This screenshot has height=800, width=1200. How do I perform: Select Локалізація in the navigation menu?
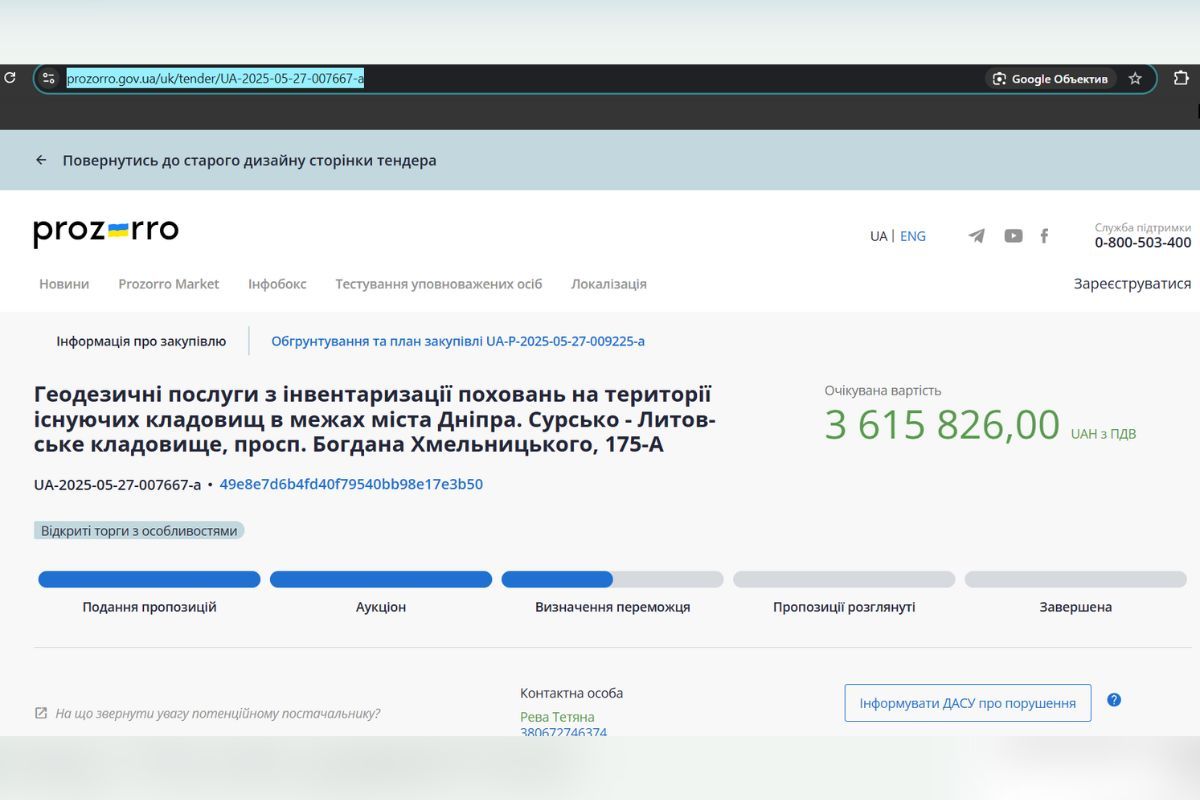(608, 284)
